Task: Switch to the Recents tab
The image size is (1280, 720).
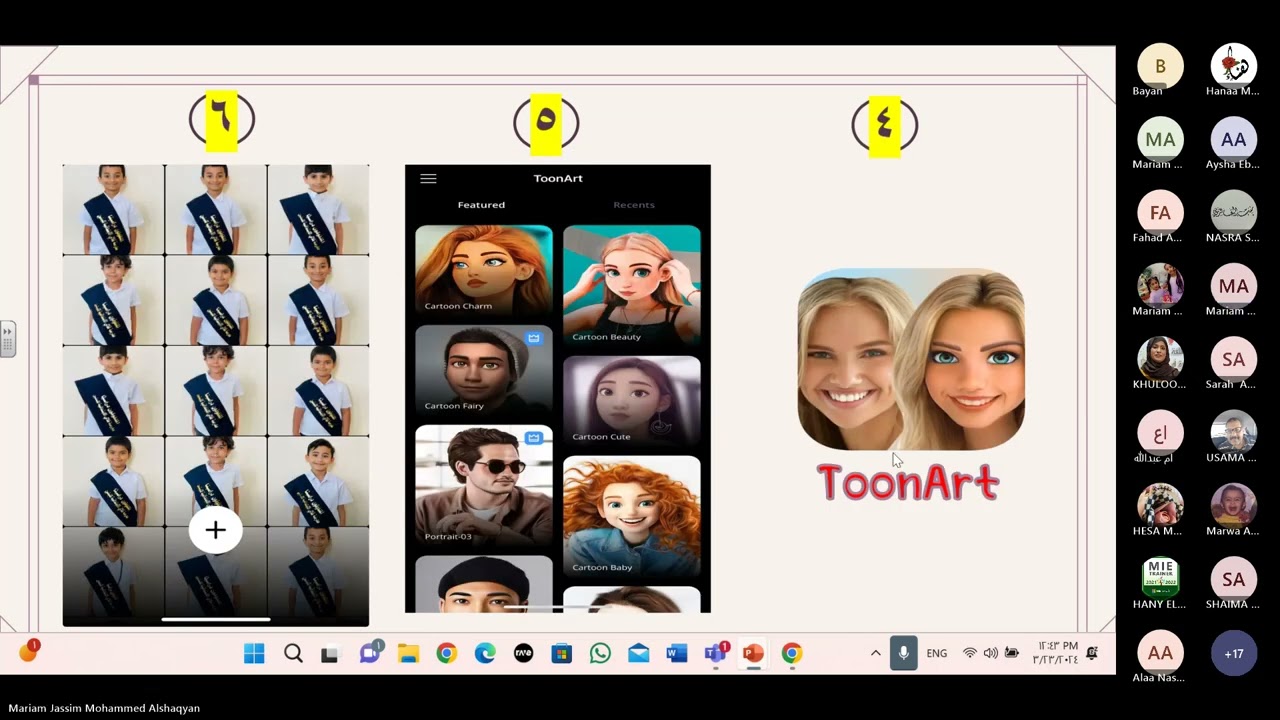Action: tap(634, 205)
